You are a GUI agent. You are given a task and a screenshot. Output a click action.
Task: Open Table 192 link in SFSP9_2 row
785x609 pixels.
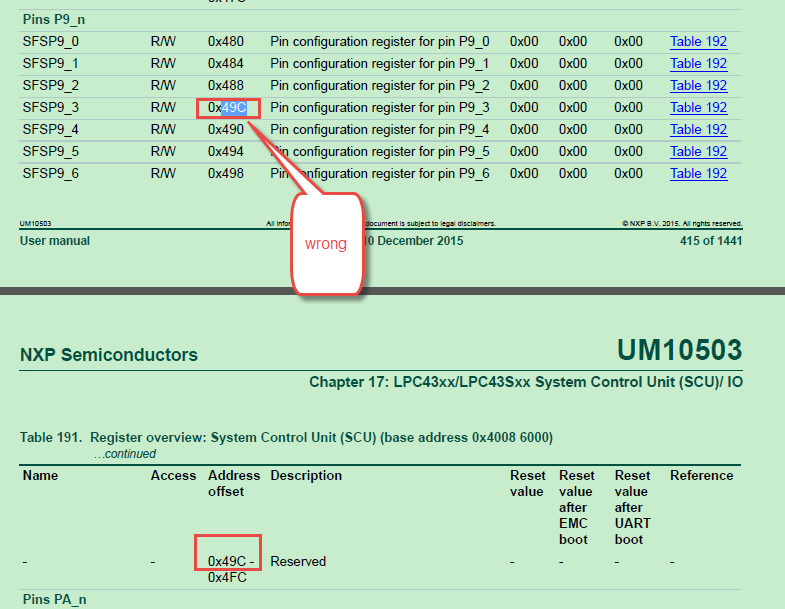(x=698, y=86)
